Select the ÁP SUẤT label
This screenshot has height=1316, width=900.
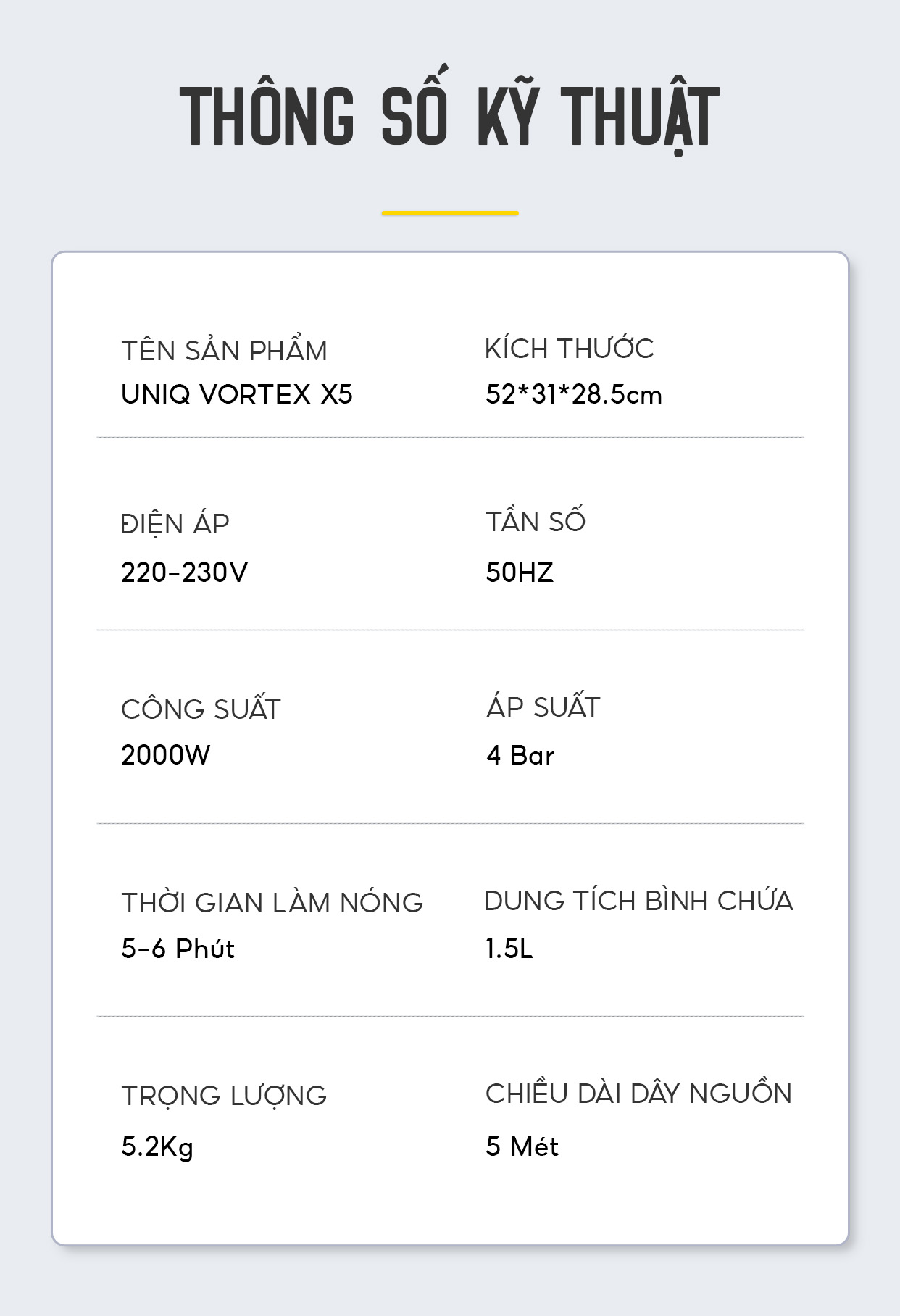(543, 705)
